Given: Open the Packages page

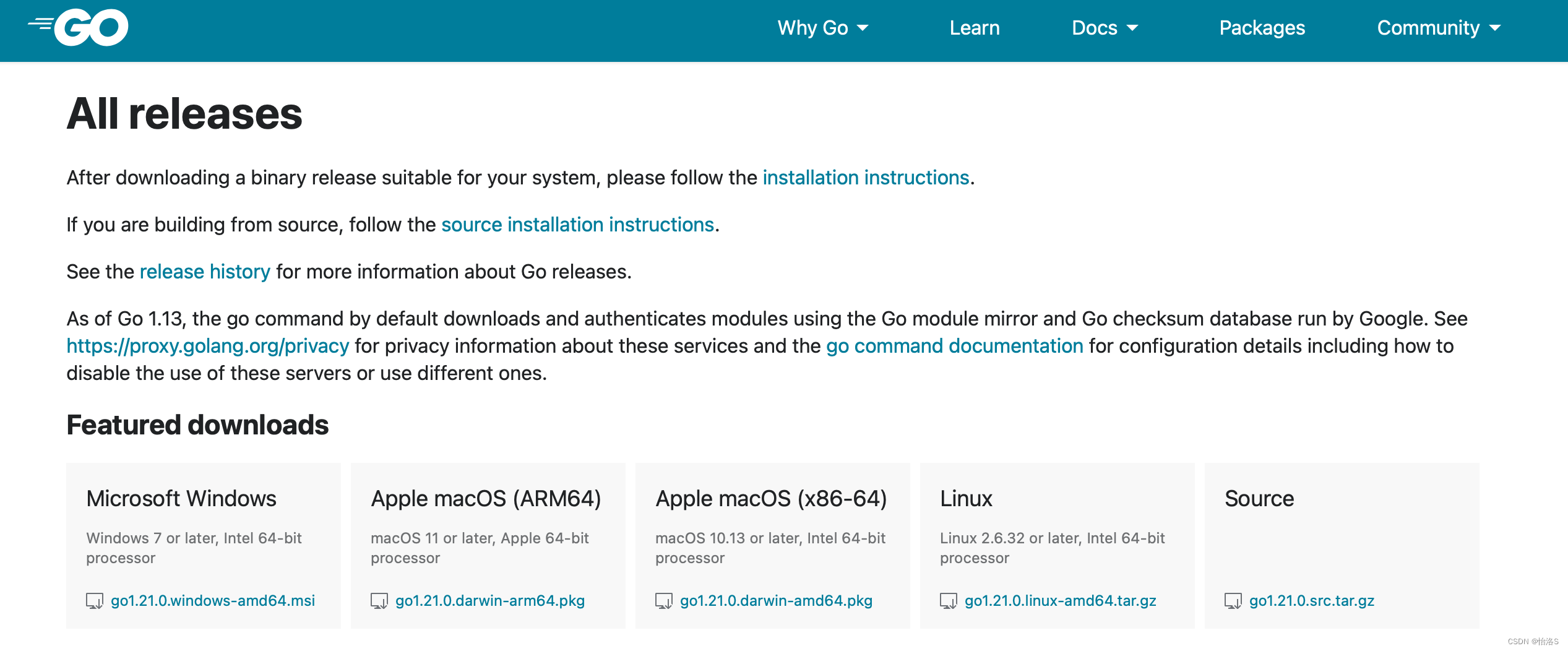Looking at the screenshot, I should [1262, 28].
